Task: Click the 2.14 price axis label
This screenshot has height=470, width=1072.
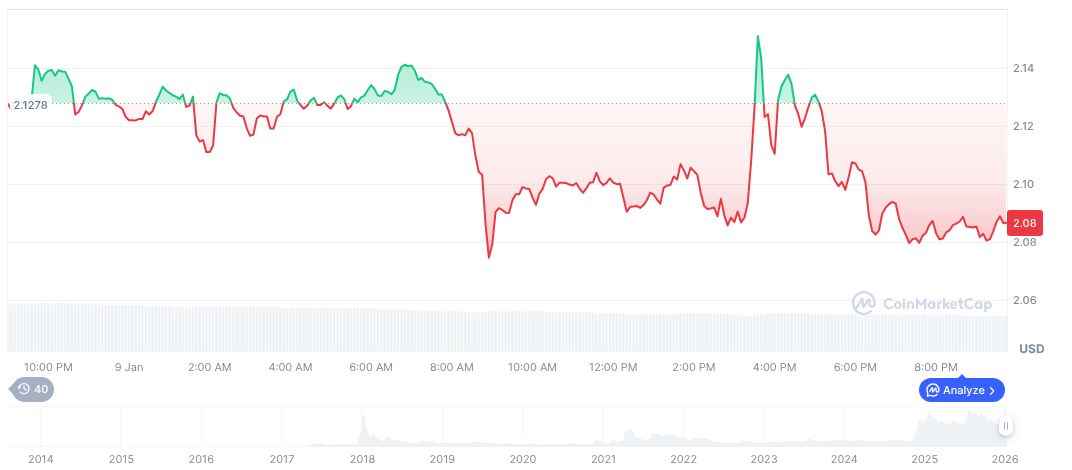Action: (x=1023, y=68)
